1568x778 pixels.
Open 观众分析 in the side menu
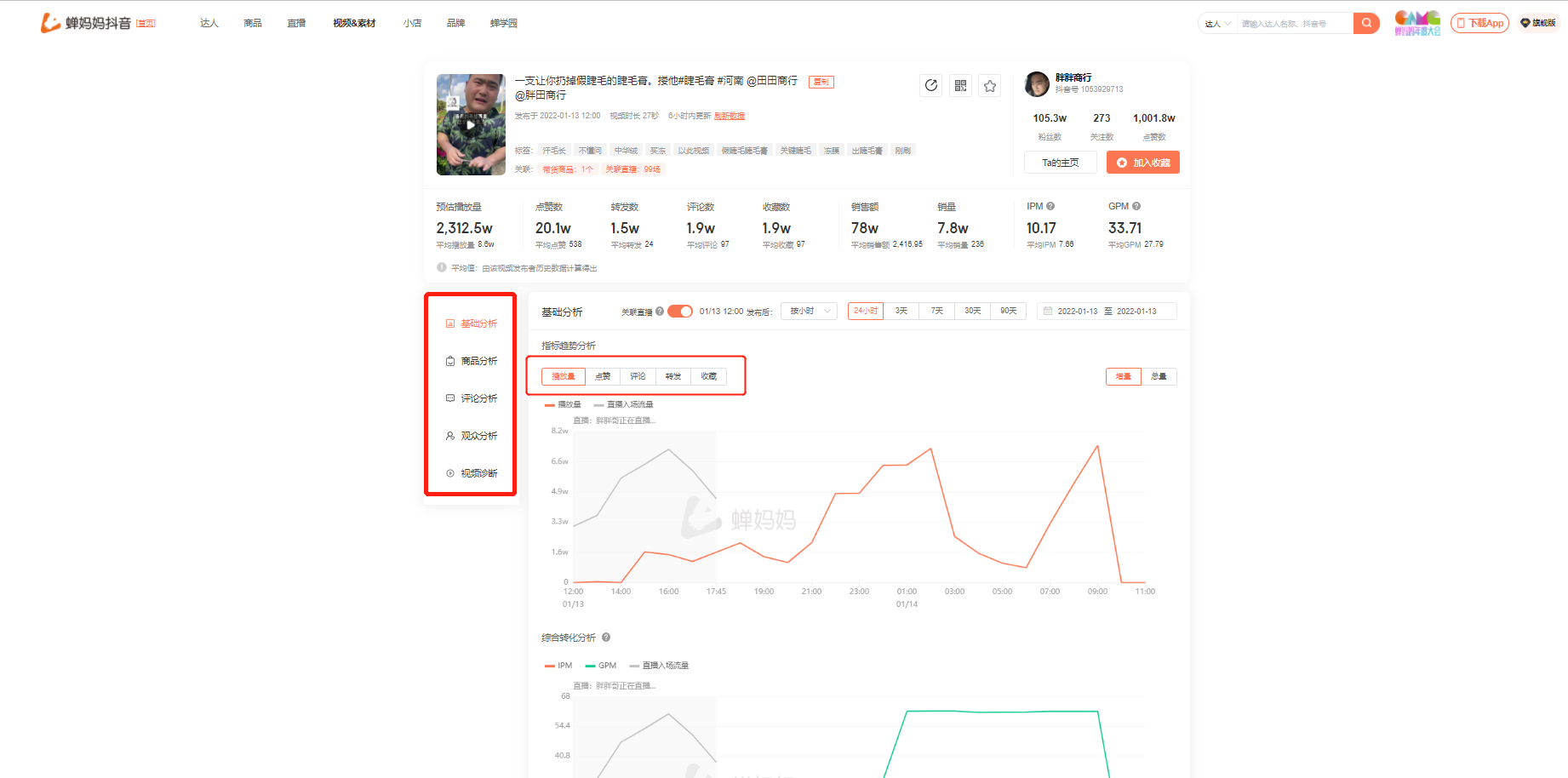[472, 436]
